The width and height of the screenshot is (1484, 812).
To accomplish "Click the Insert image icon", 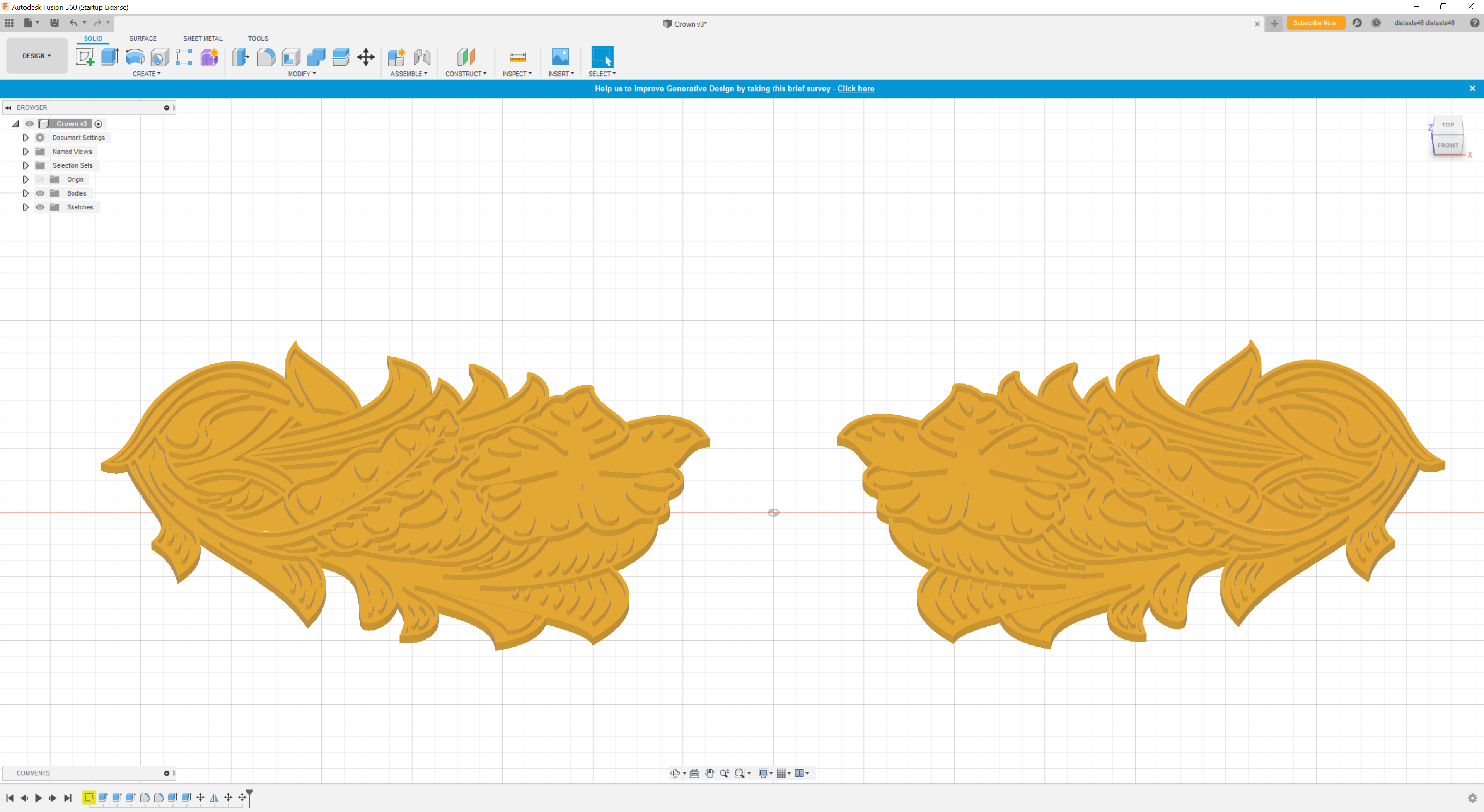I will tap(560, 56).
